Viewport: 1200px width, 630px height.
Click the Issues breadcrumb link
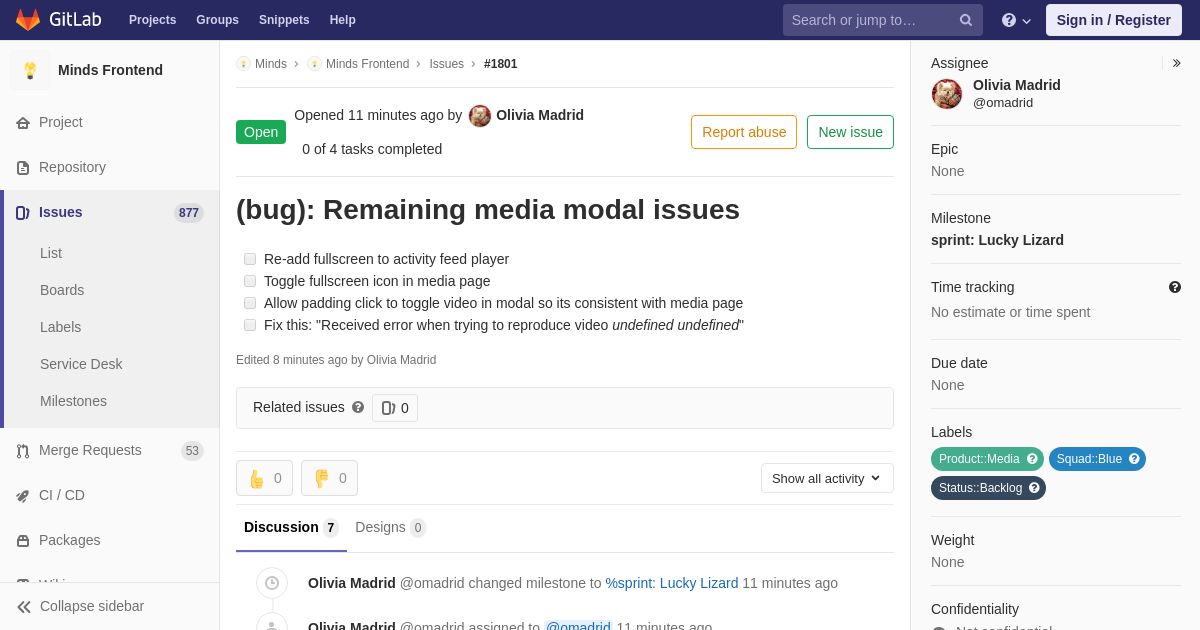point(446,64)
